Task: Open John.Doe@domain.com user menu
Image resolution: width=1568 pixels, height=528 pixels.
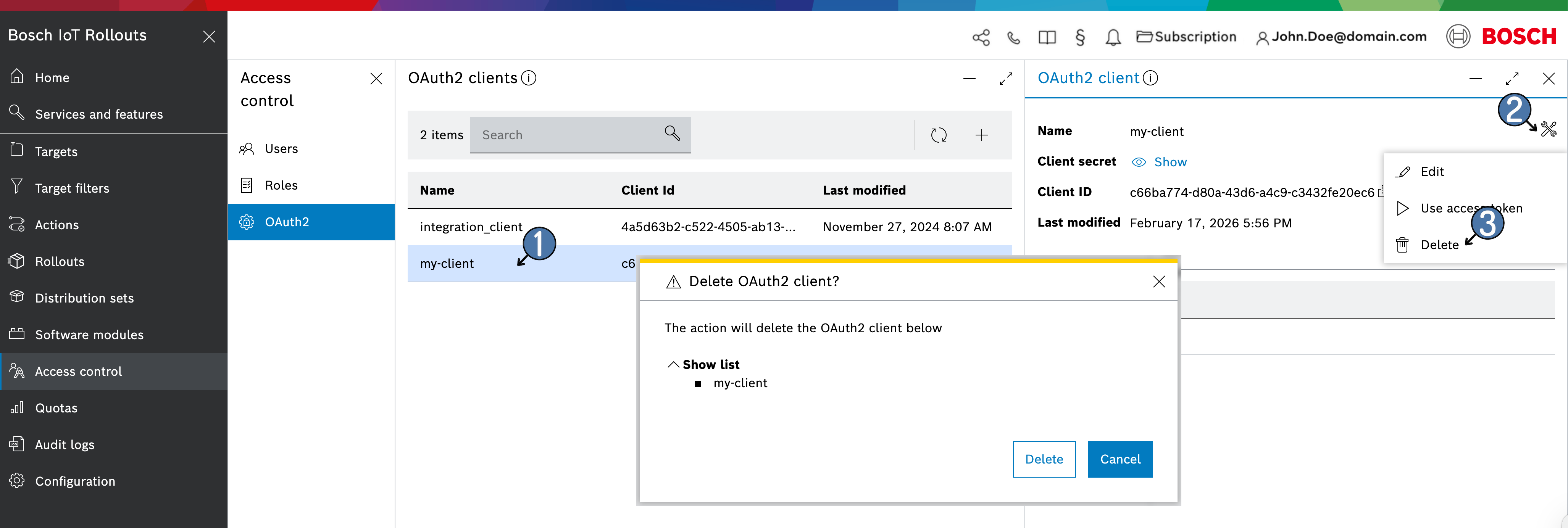Action: tap(1342, 37)
